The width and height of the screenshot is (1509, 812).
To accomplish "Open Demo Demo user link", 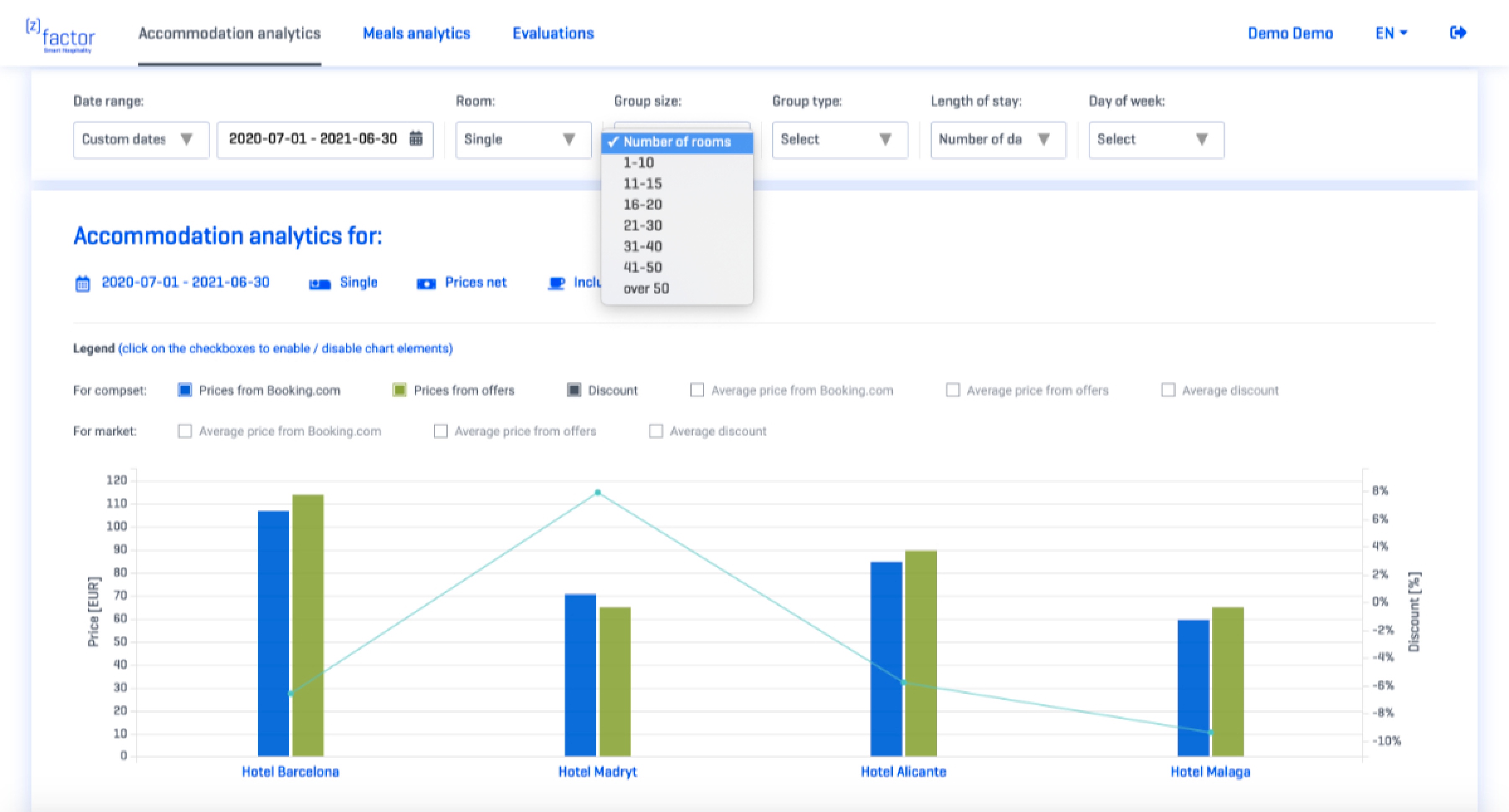I will (1290, 34).
